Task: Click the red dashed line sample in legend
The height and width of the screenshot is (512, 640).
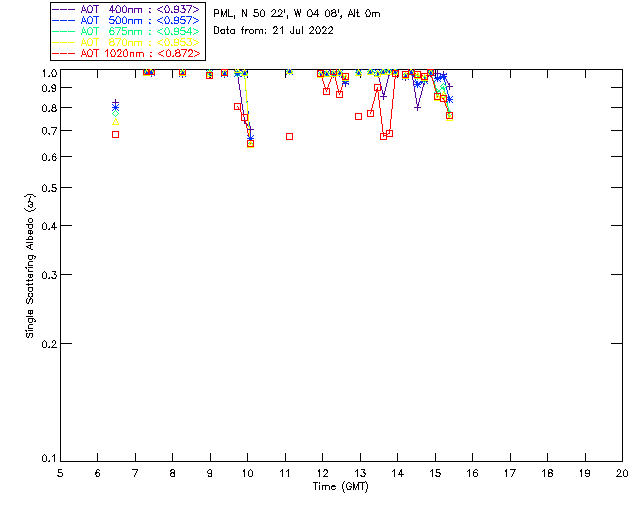Action: point(64,53)
